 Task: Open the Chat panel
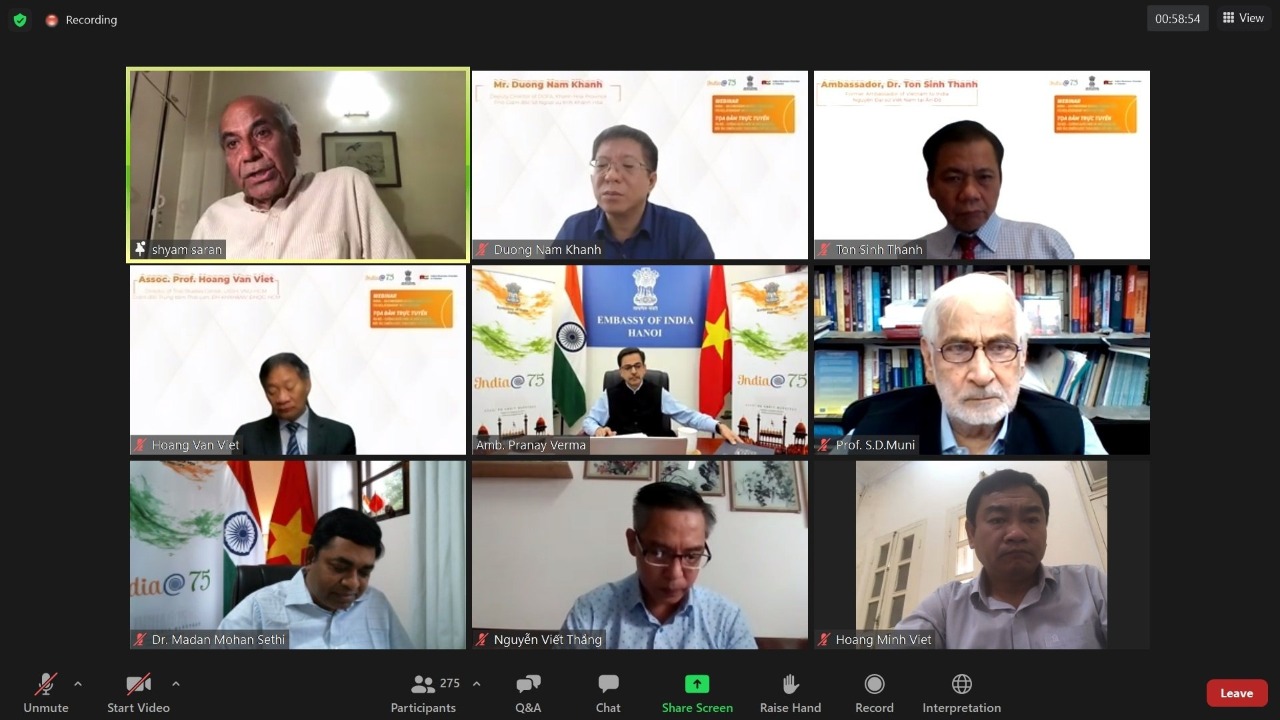(x=608, y=693)
